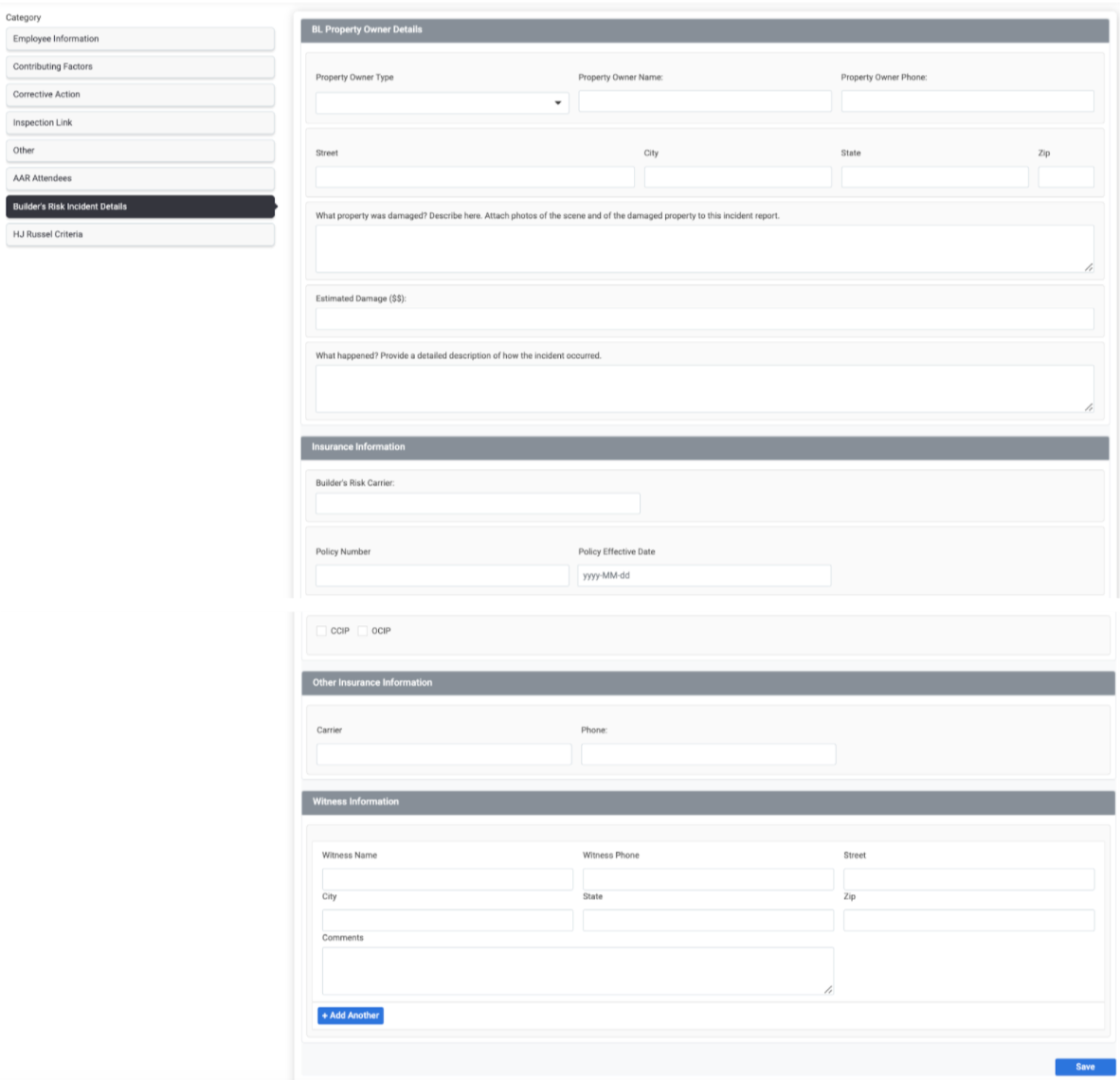Click the witness City field

click(448, 920)
